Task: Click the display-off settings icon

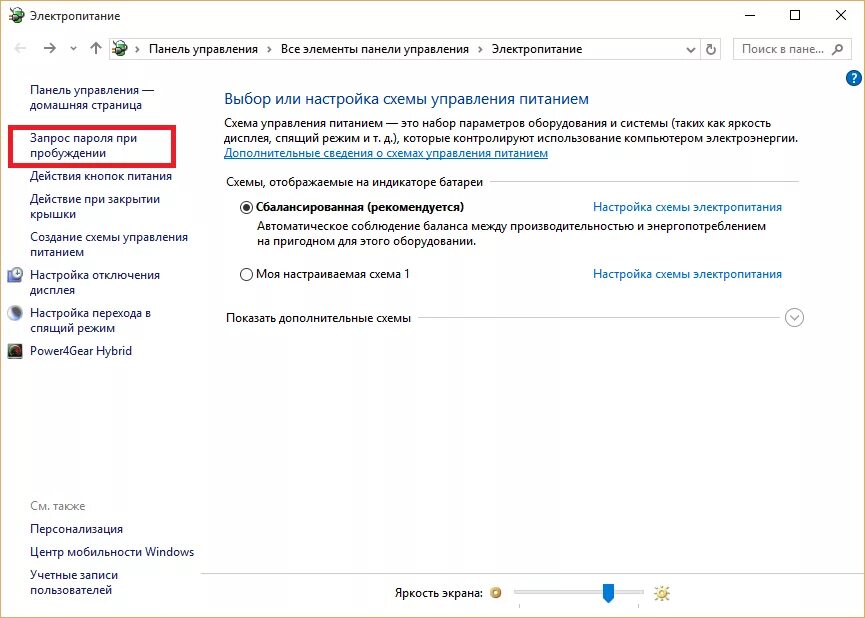Action: [x=15, y=275]
